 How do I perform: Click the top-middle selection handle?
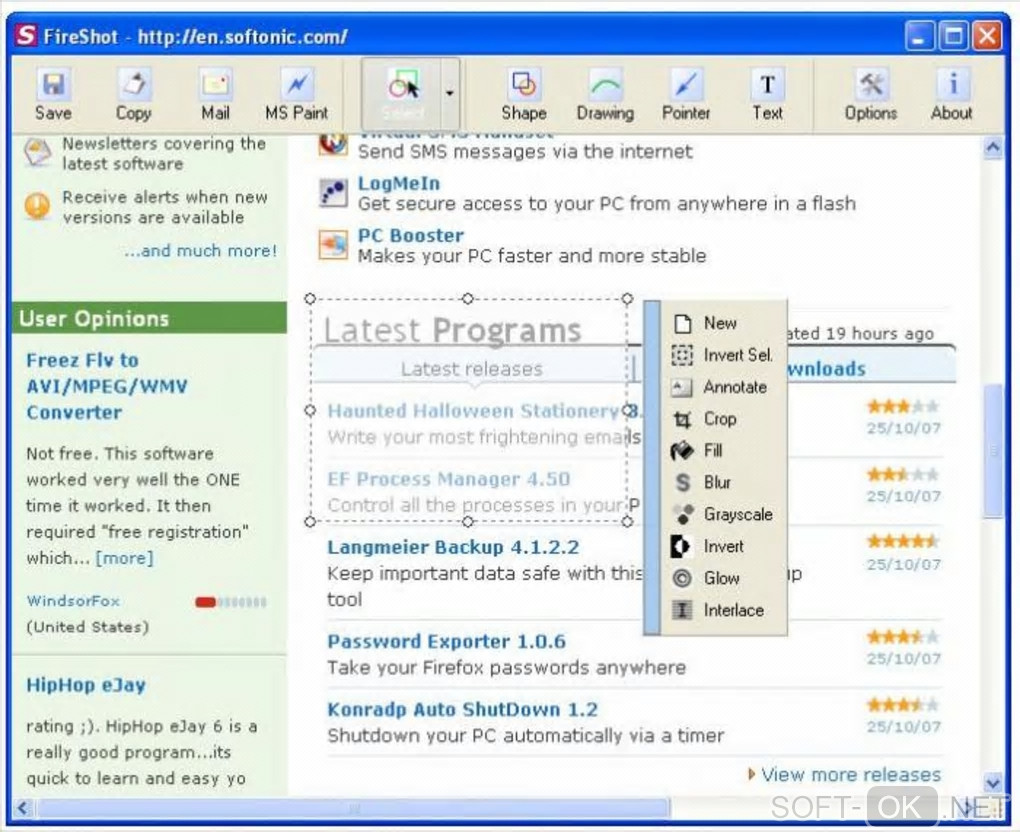pyautogui.click(x=468, y=299)
